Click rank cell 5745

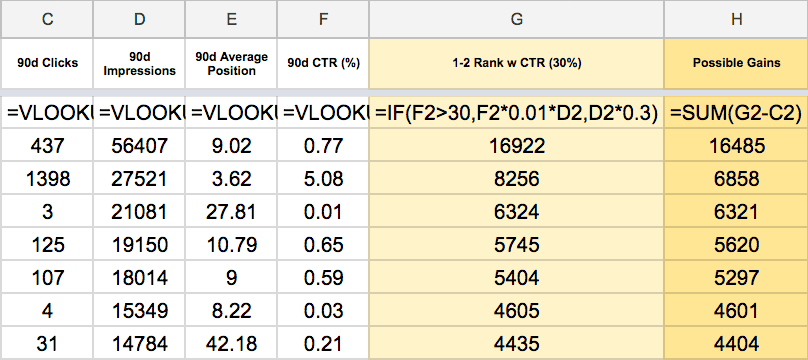516,244
